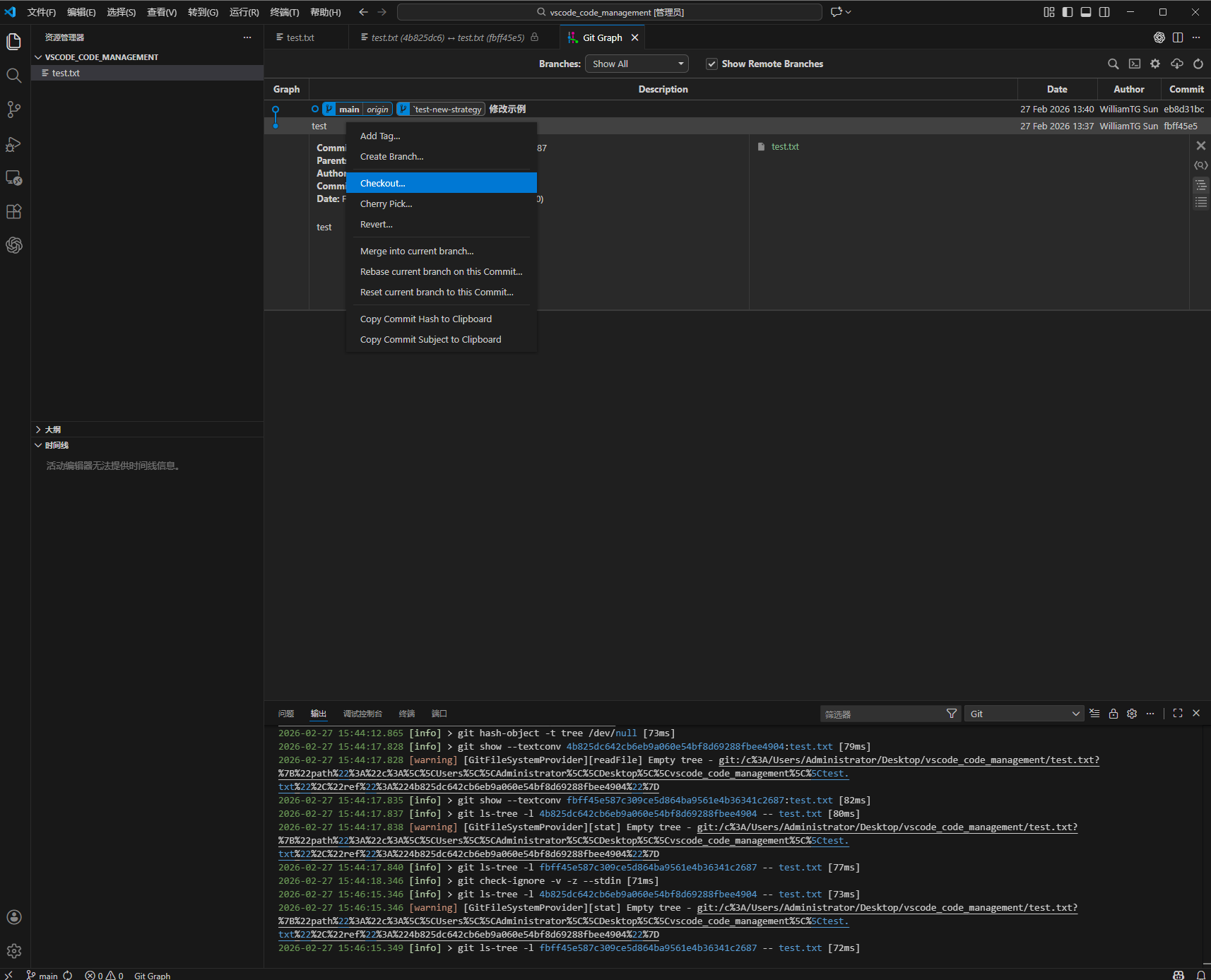1211x980 pixels.
Task: Open the Git output channel dropdown
Action: [1024, 714]
